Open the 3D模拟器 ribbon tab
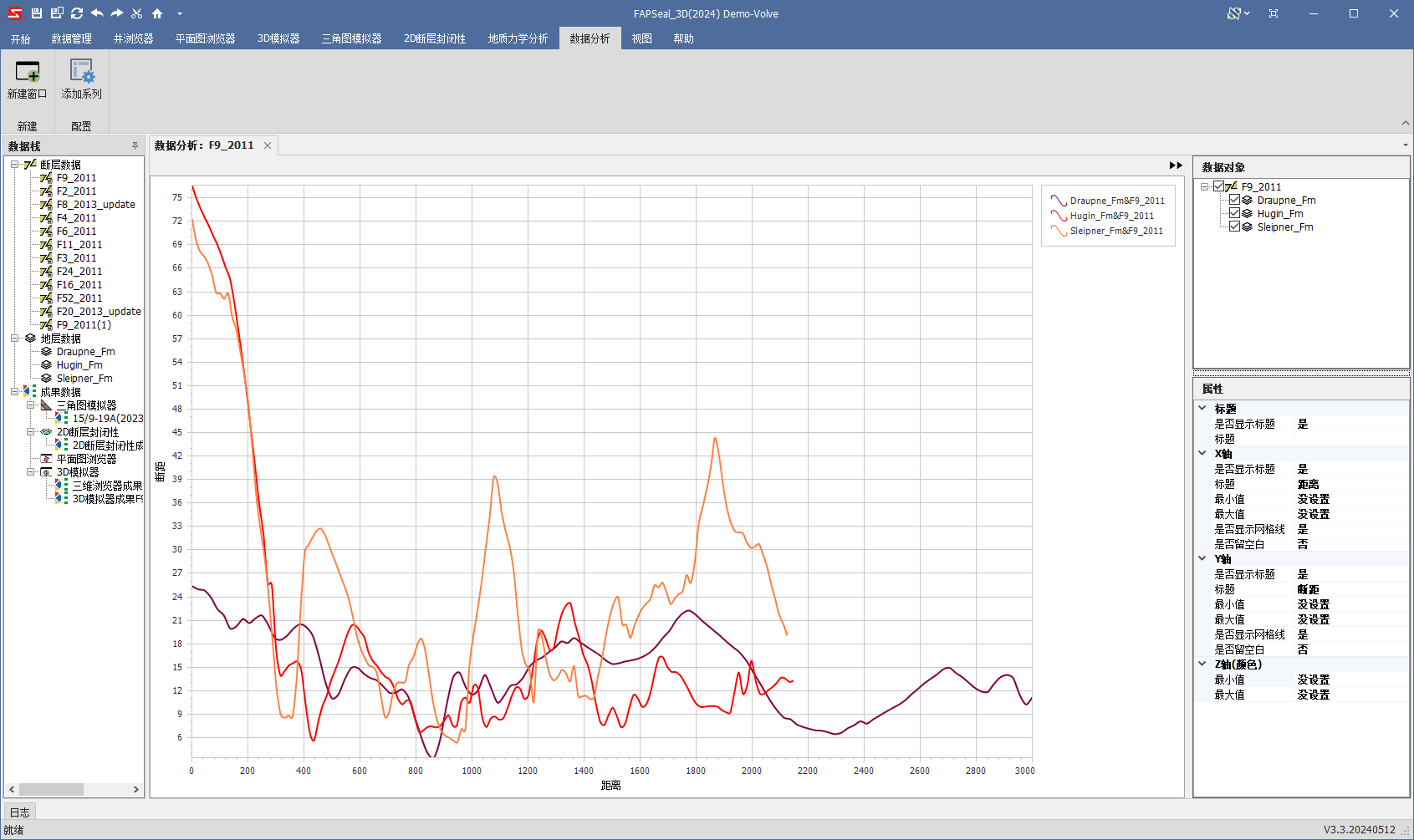1414x840 pixels. pos(278,38)
